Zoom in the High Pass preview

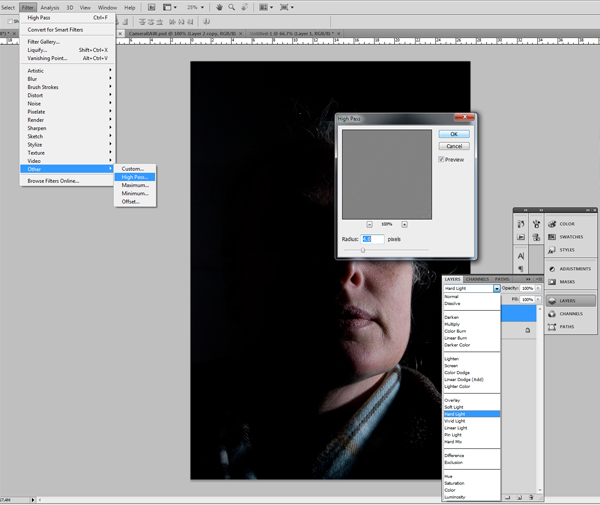point(404,225)
